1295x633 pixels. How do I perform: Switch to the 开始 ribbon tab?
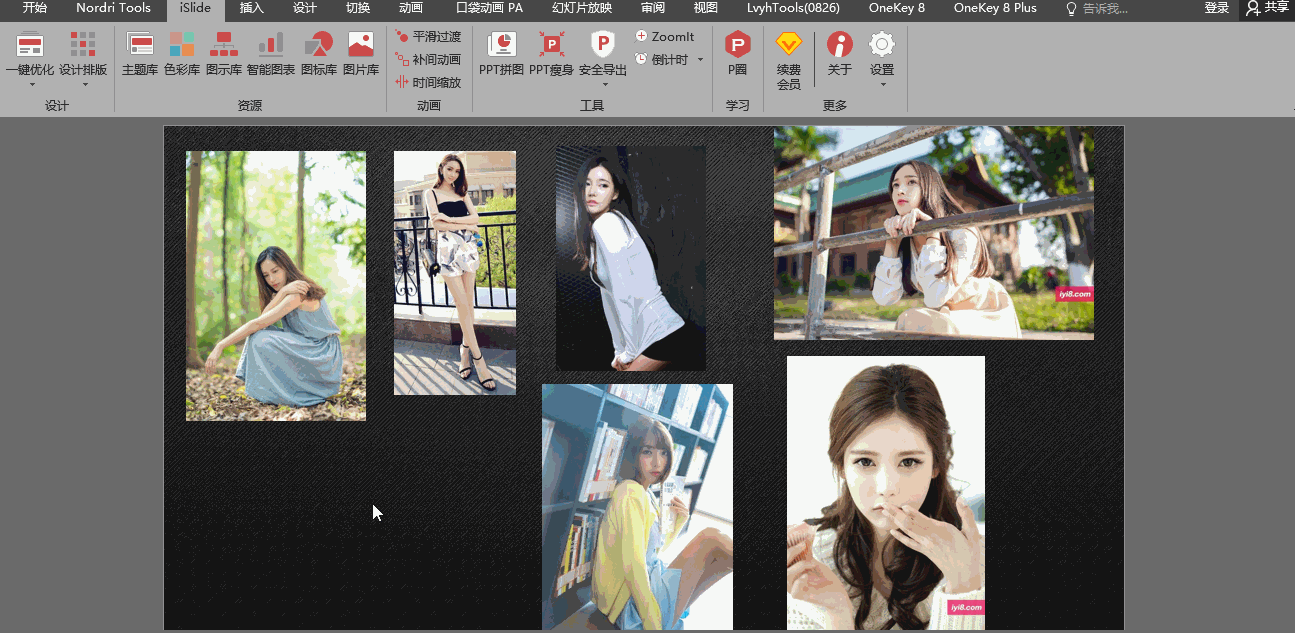pyautogui.click(x=35, y=8)
